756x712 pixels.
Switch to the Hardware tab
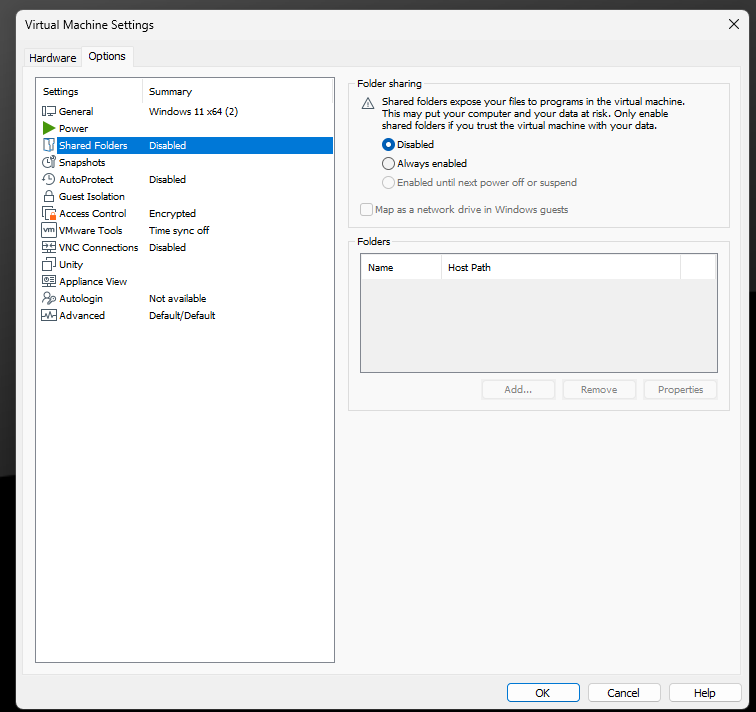coord(52,58)
